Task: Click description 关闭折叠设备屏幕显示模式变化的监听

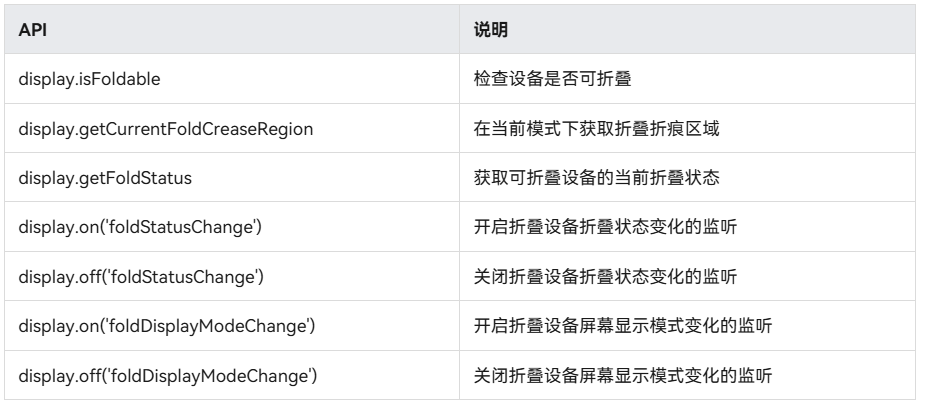Action: 623,376
